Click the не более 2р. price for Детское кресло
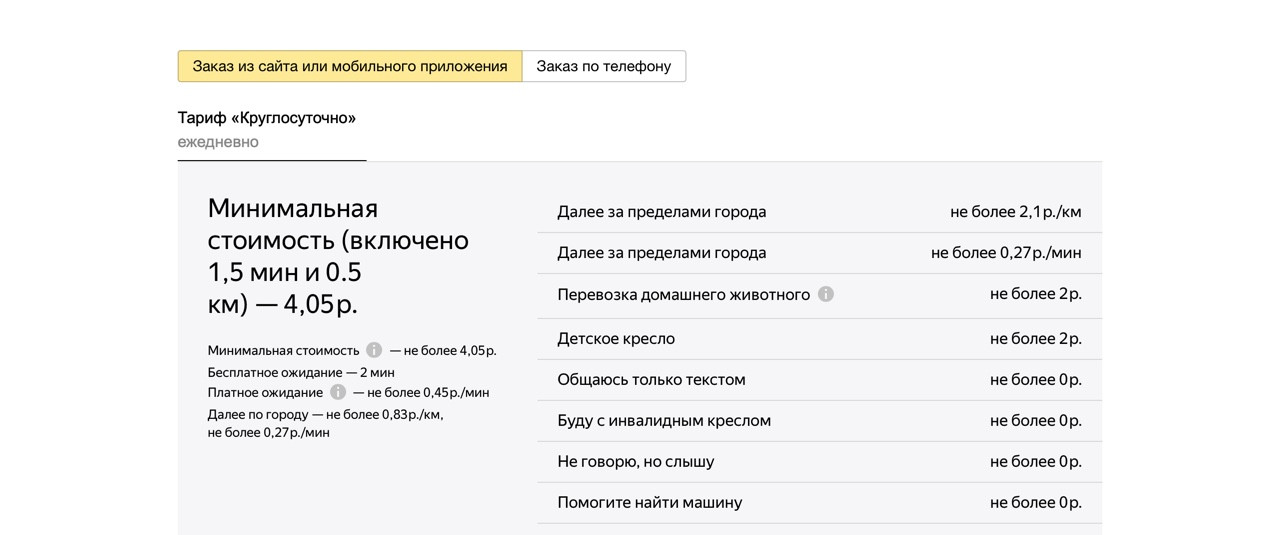Screen dimensions: 1279x535 [x=1036, y=339]
